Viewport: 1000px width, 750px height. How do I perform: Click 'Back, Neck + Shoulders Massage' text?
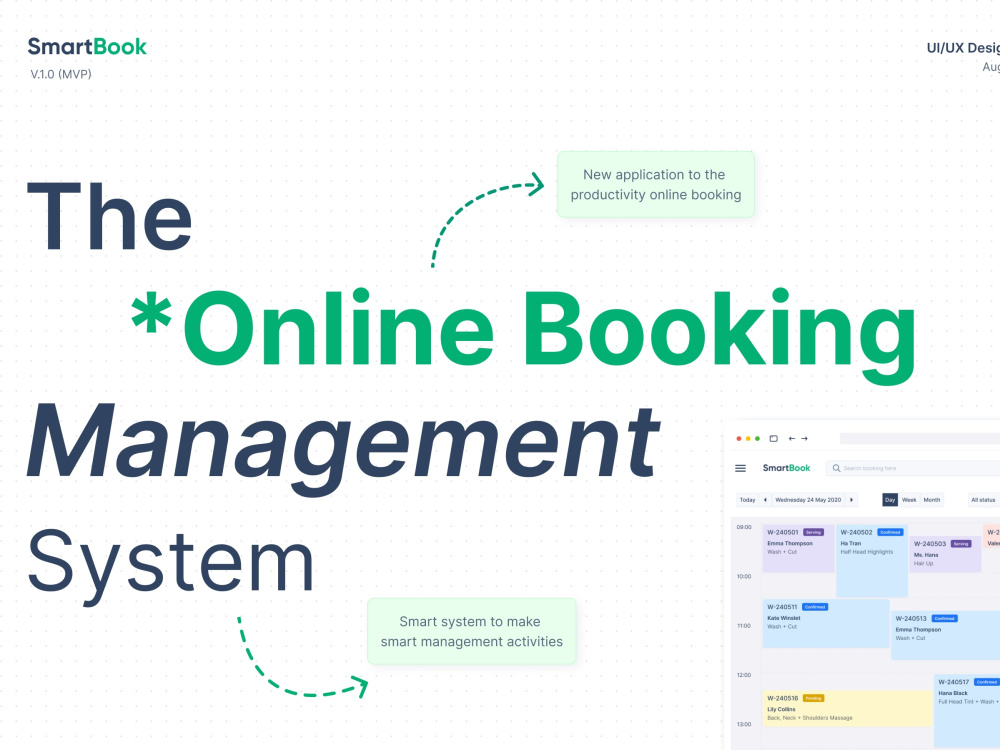(x=810, y=718)
